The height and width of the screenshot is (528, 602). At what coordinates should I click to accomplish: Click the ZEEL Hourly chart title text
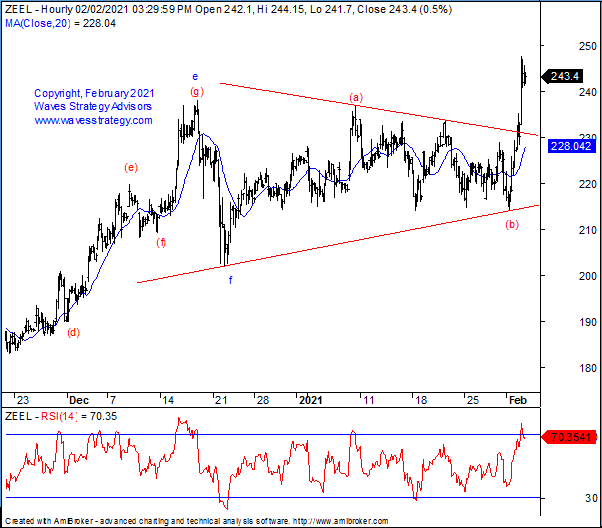(x=228, y=9)
